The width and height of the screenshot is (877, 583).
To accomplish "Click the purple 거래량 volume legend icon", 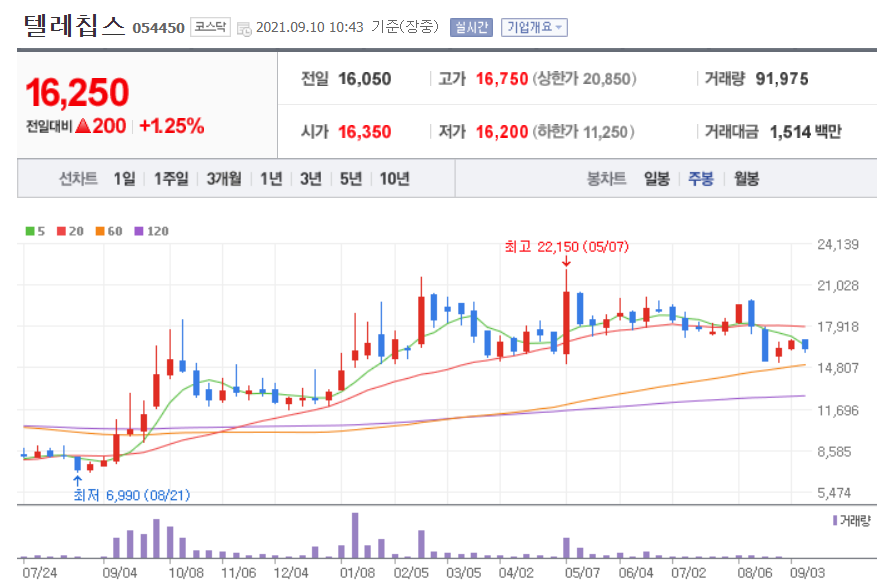I will (x=836, y=521).
